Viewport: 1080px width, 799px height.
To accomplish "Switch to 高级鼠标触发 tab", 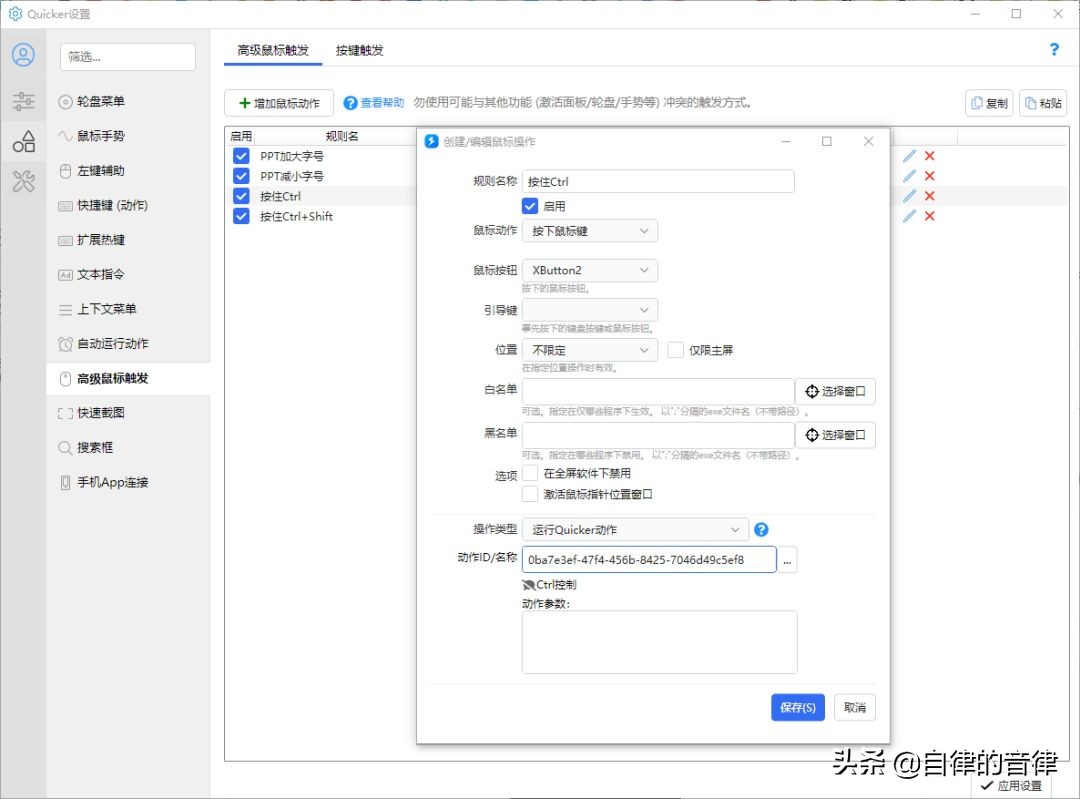I will 273,50.
